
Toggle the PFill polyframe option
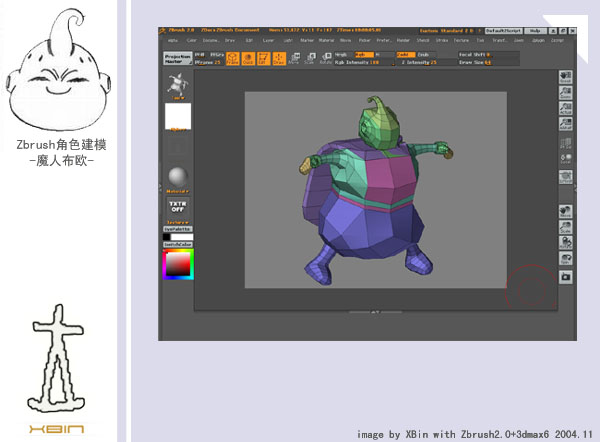point(201,55)
